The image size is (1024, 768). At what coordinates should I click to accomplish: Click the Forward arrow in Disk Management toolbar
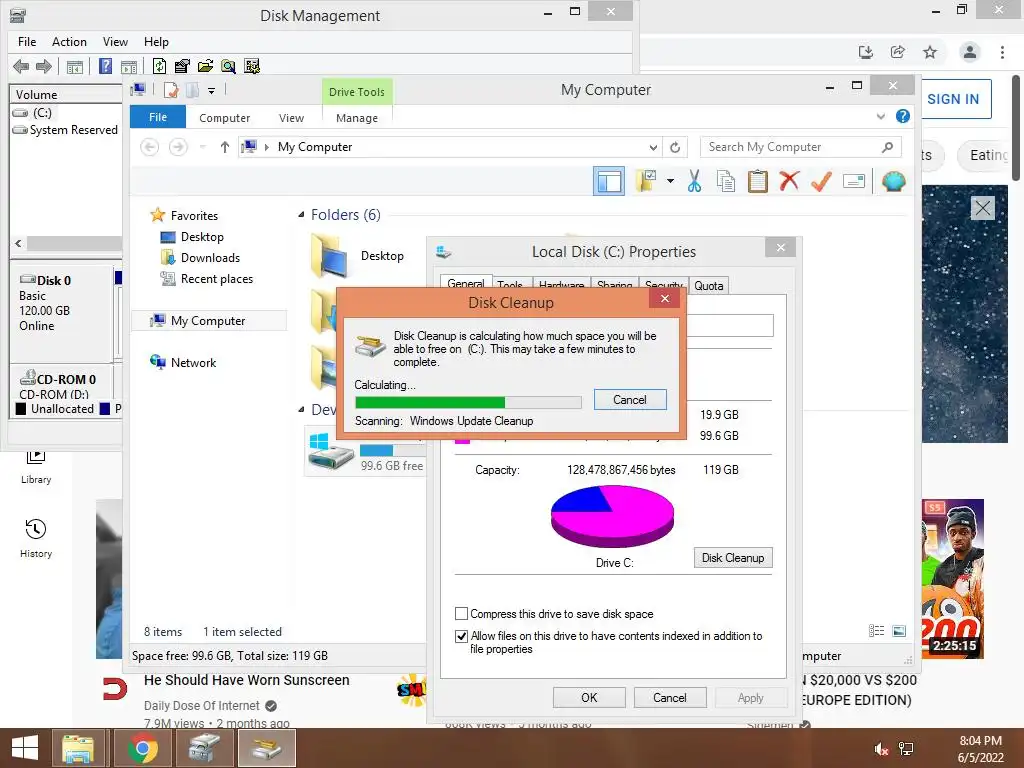click(x=44, y=66)
